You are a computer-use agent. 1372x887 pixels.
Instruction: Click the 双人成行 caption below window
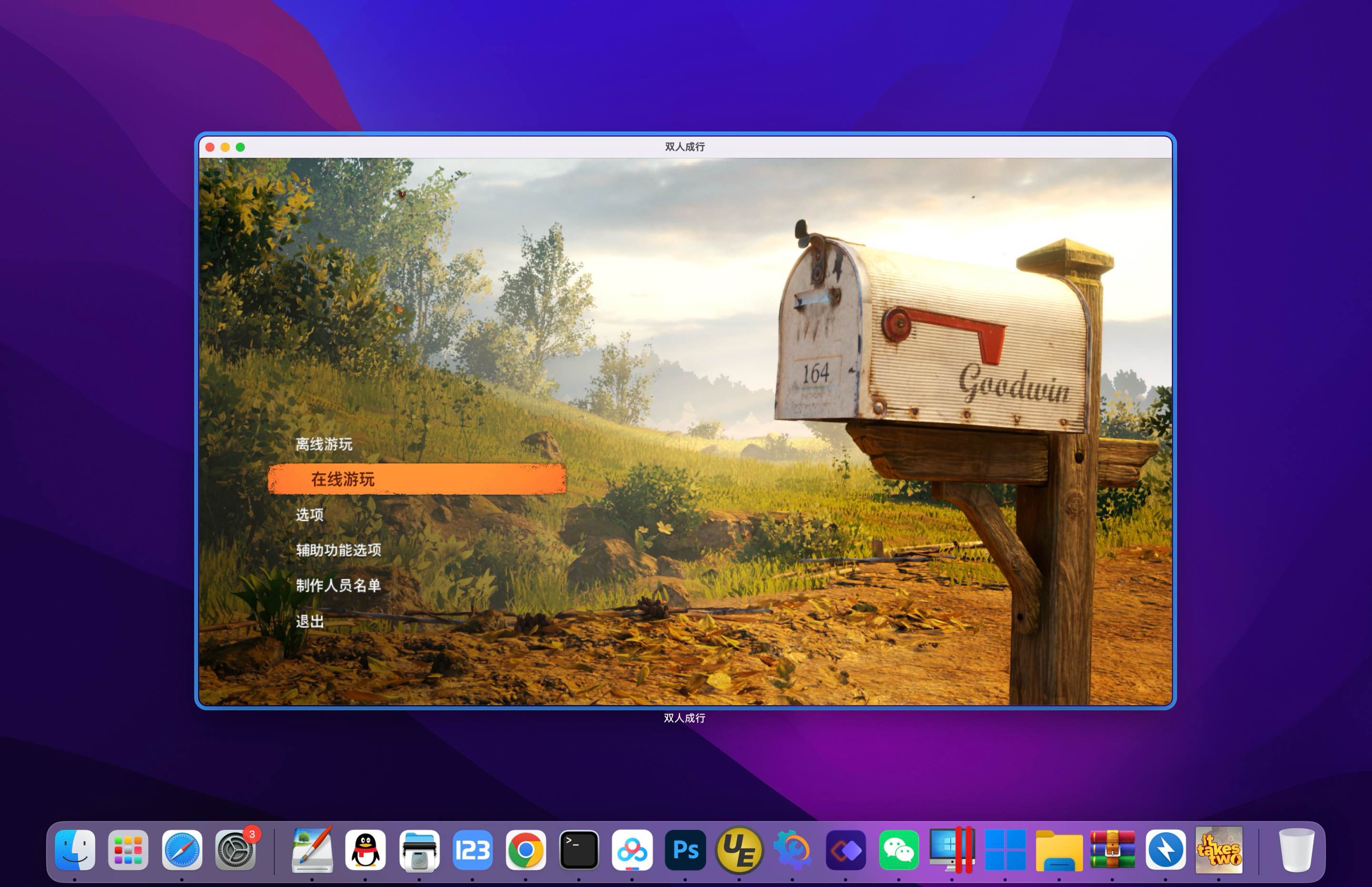tap(685, 718)
